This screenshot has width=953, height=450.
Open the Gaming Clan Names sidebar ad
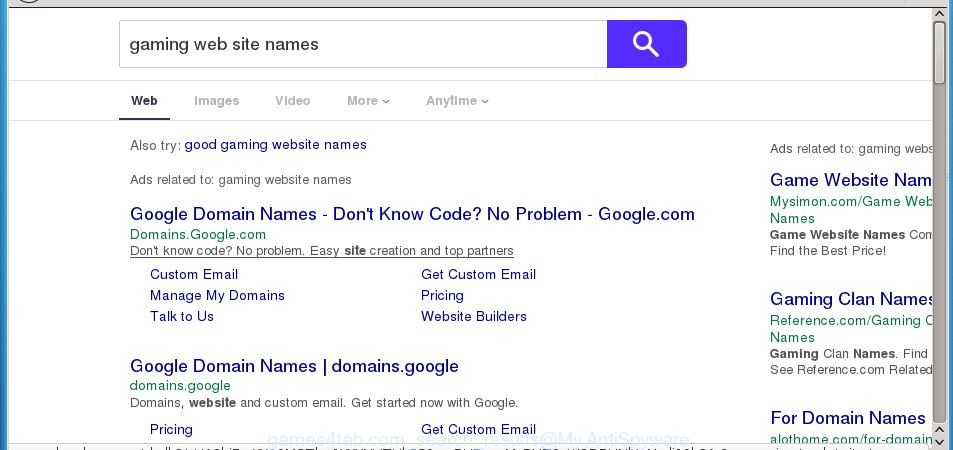851,299
